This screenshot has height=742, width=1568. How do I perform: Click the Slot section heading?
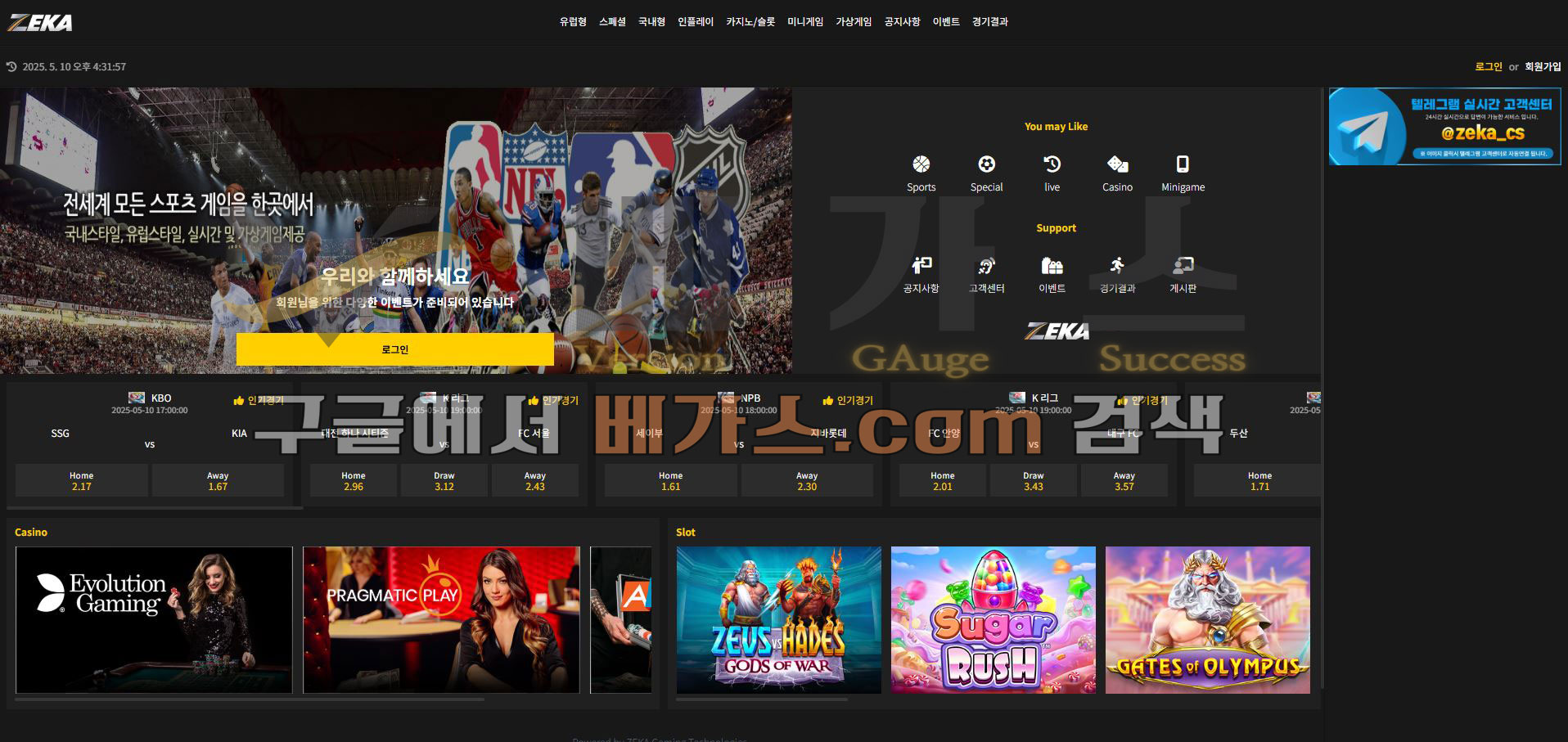pos(686,532)
